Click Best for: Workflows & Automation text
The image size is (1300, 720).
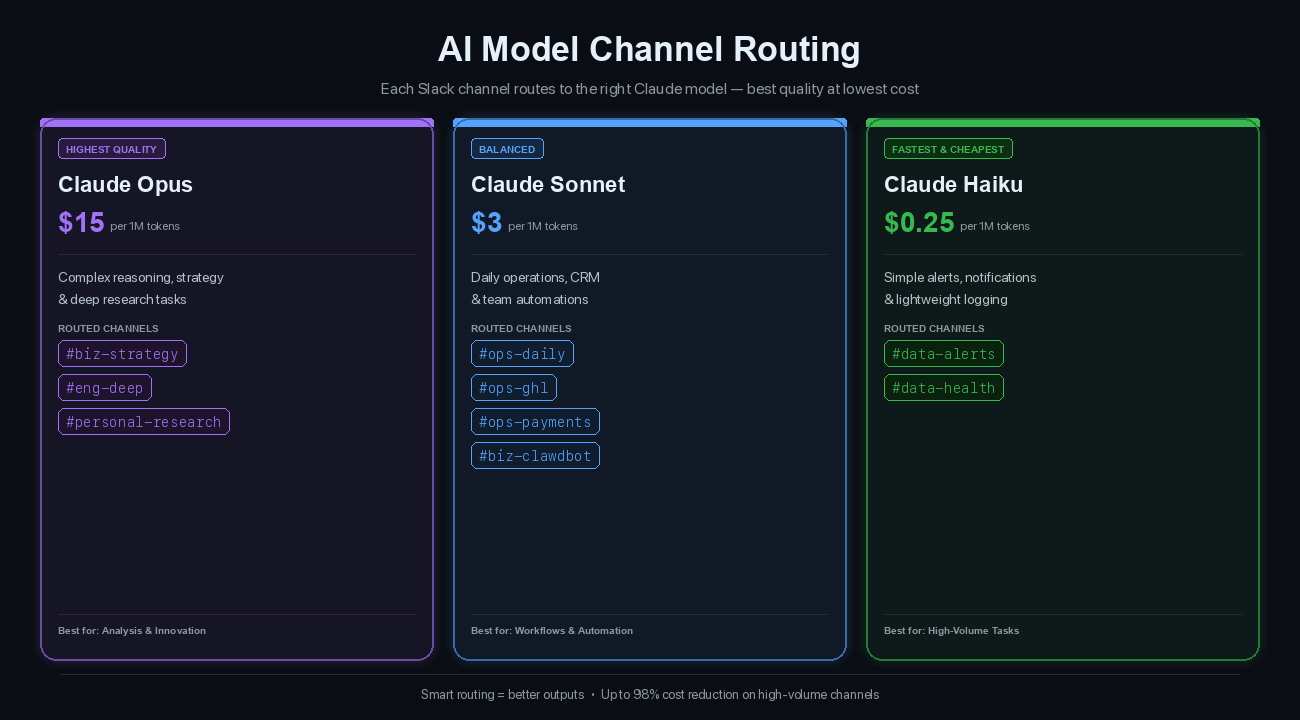coord(552,630)
